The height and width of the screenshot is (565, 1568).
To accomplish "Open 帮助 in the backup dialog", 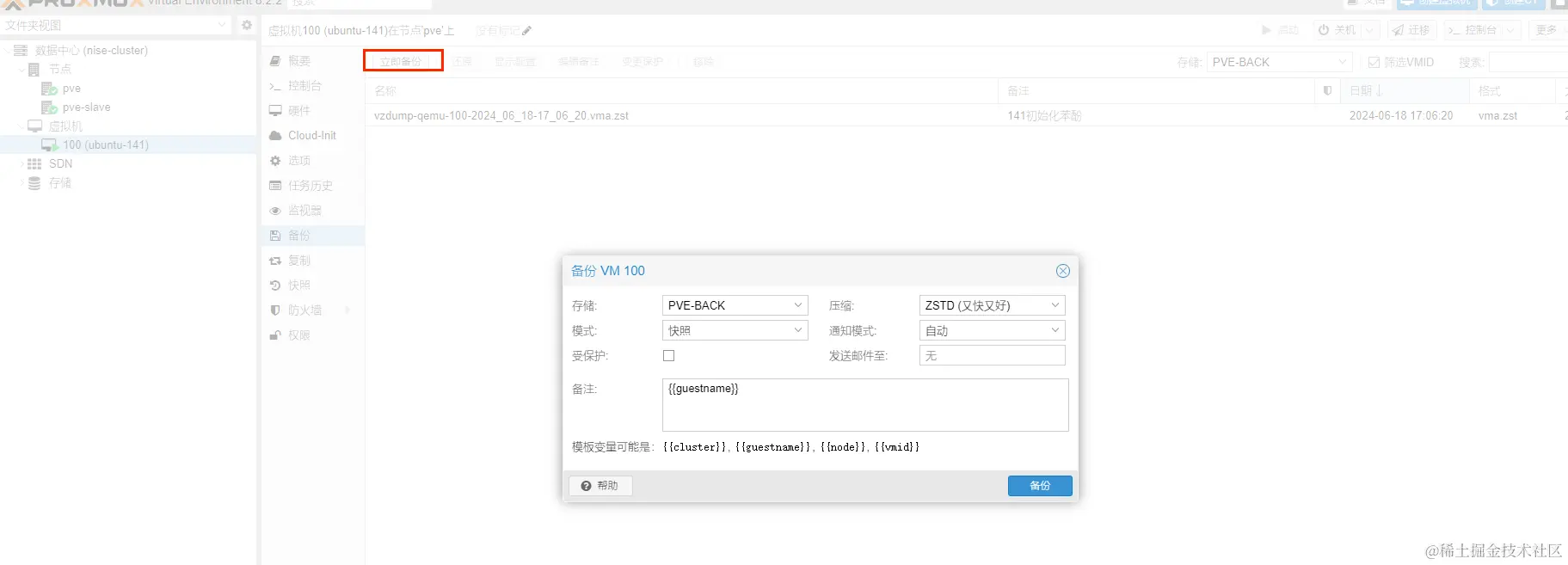I will (x=600, y=486).
